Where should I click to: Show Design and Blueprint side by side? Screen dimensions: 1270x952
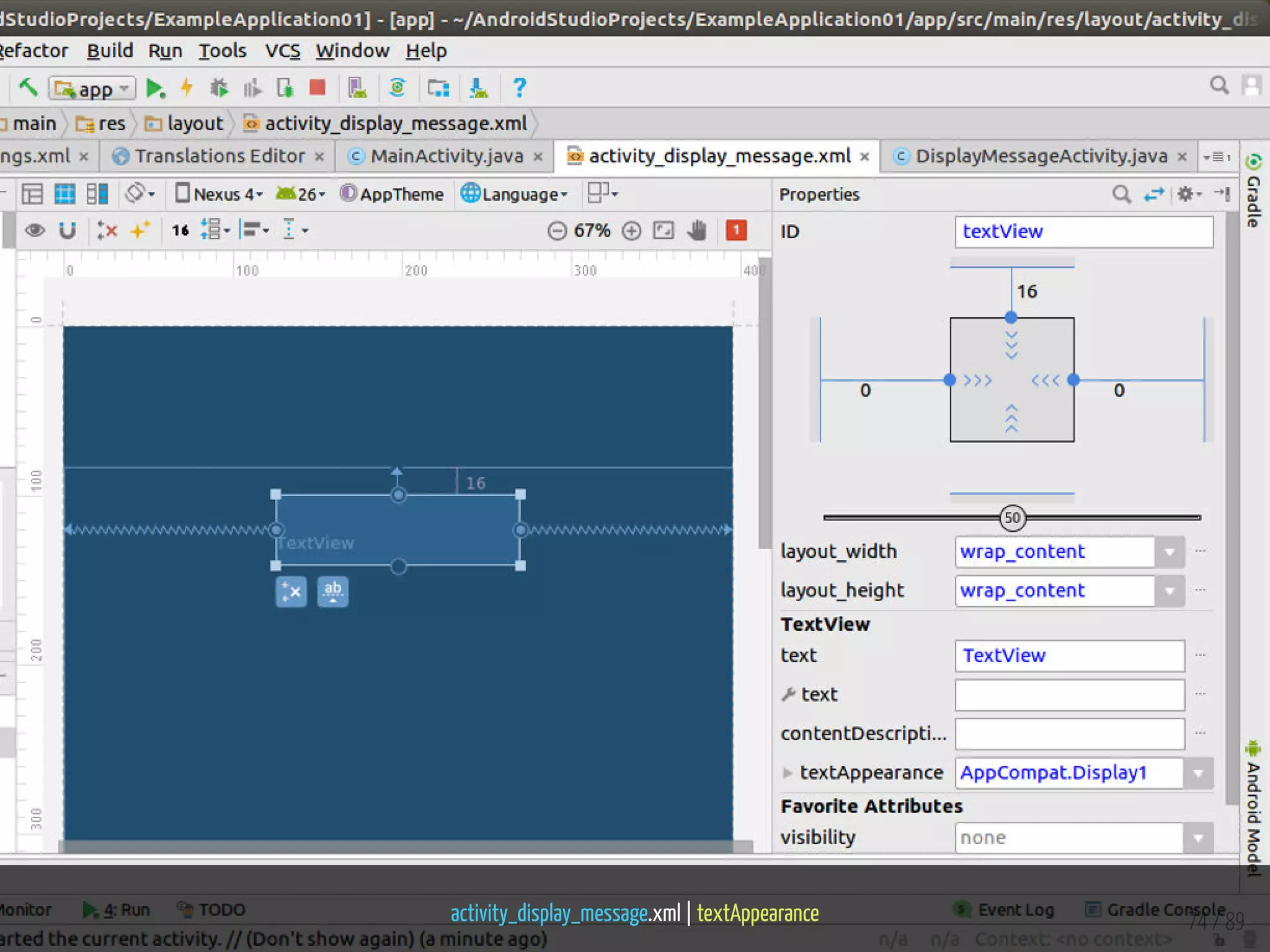tap(97, 194)
